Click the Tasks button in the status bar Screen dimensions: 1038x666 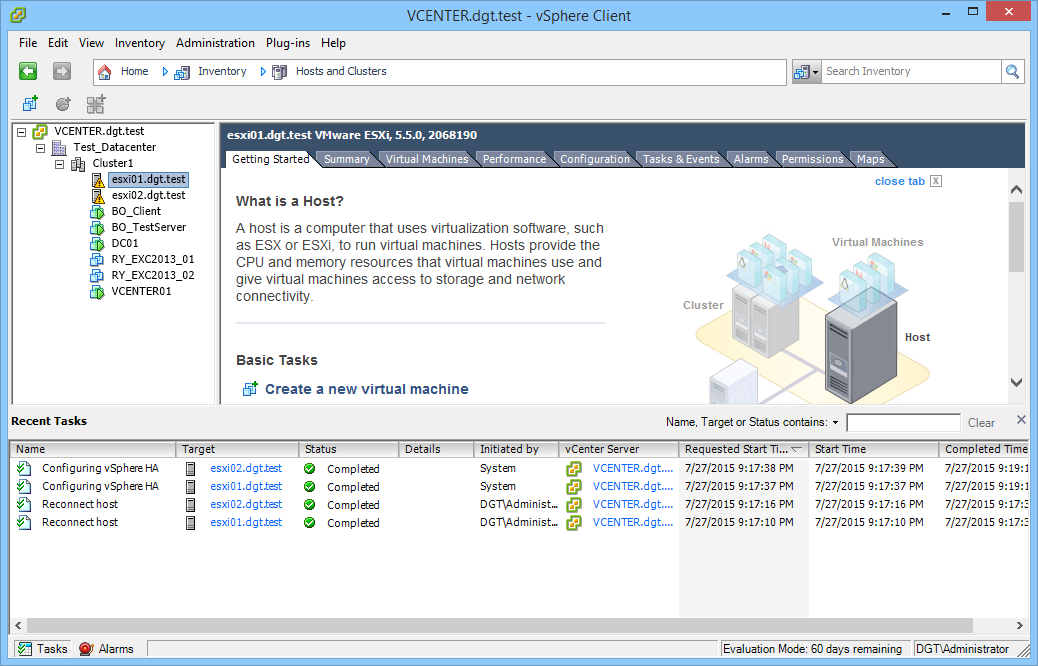pos(42,649)
